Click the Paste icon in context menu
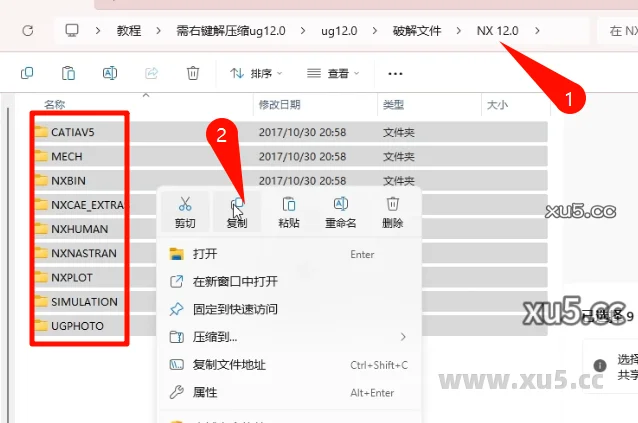Viewport: 638px width, 423px height. (289, 204)
